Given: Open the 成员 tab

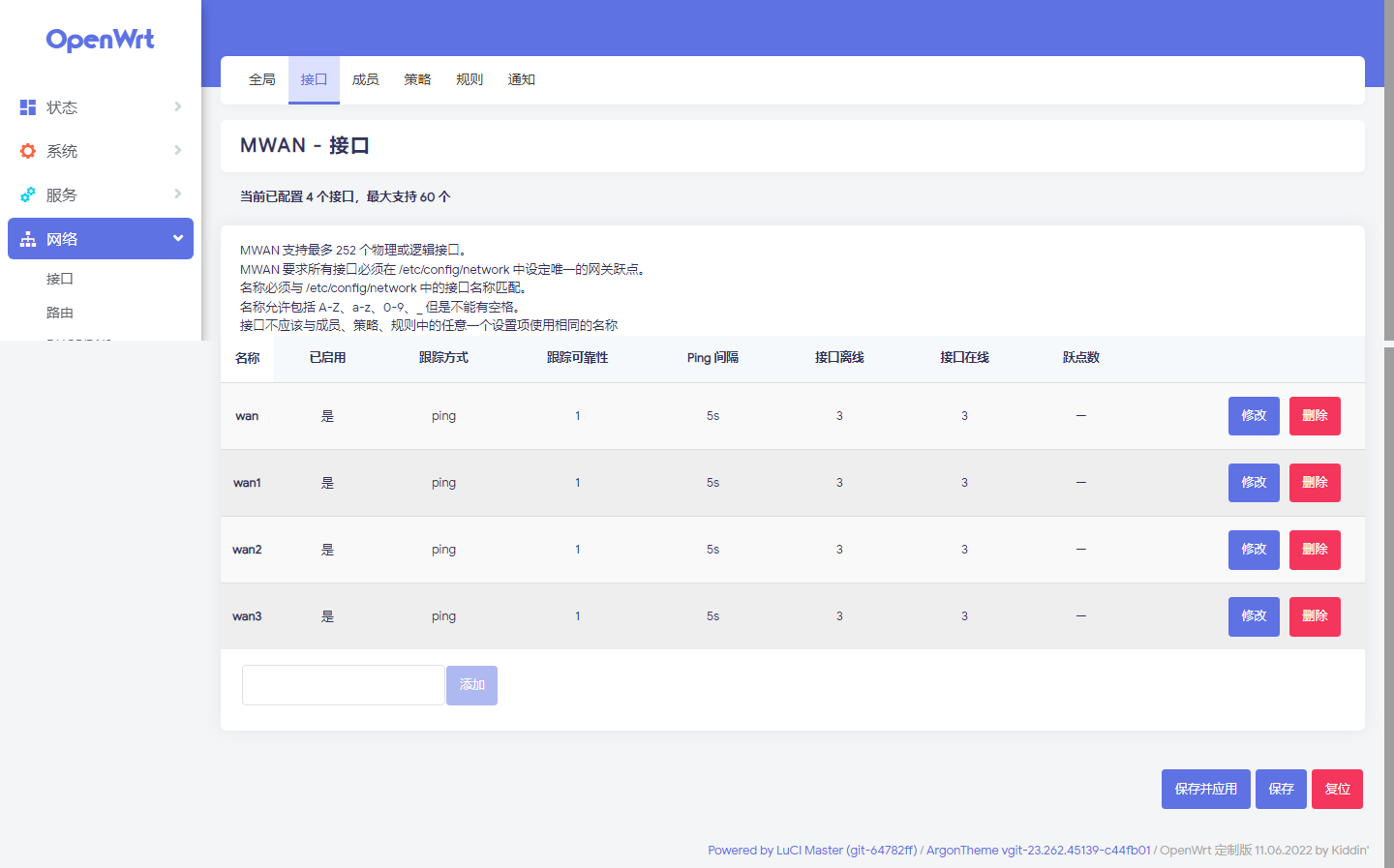Looking at the screenshot, I should (x=365, y=79).
